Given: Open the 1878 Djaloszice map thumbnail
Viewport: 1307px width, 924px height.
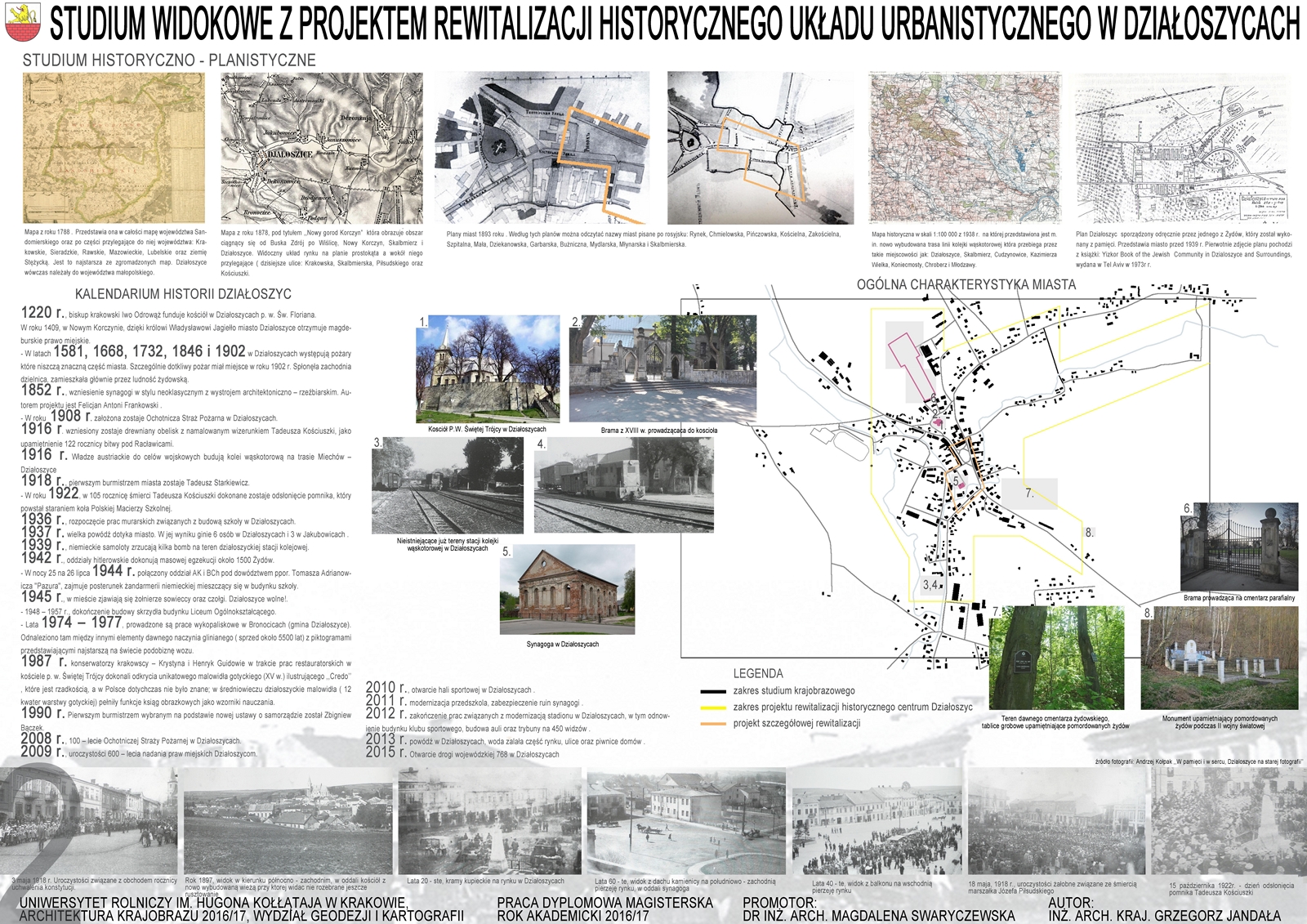Looking at the screenshot, I should coord(322,147).
